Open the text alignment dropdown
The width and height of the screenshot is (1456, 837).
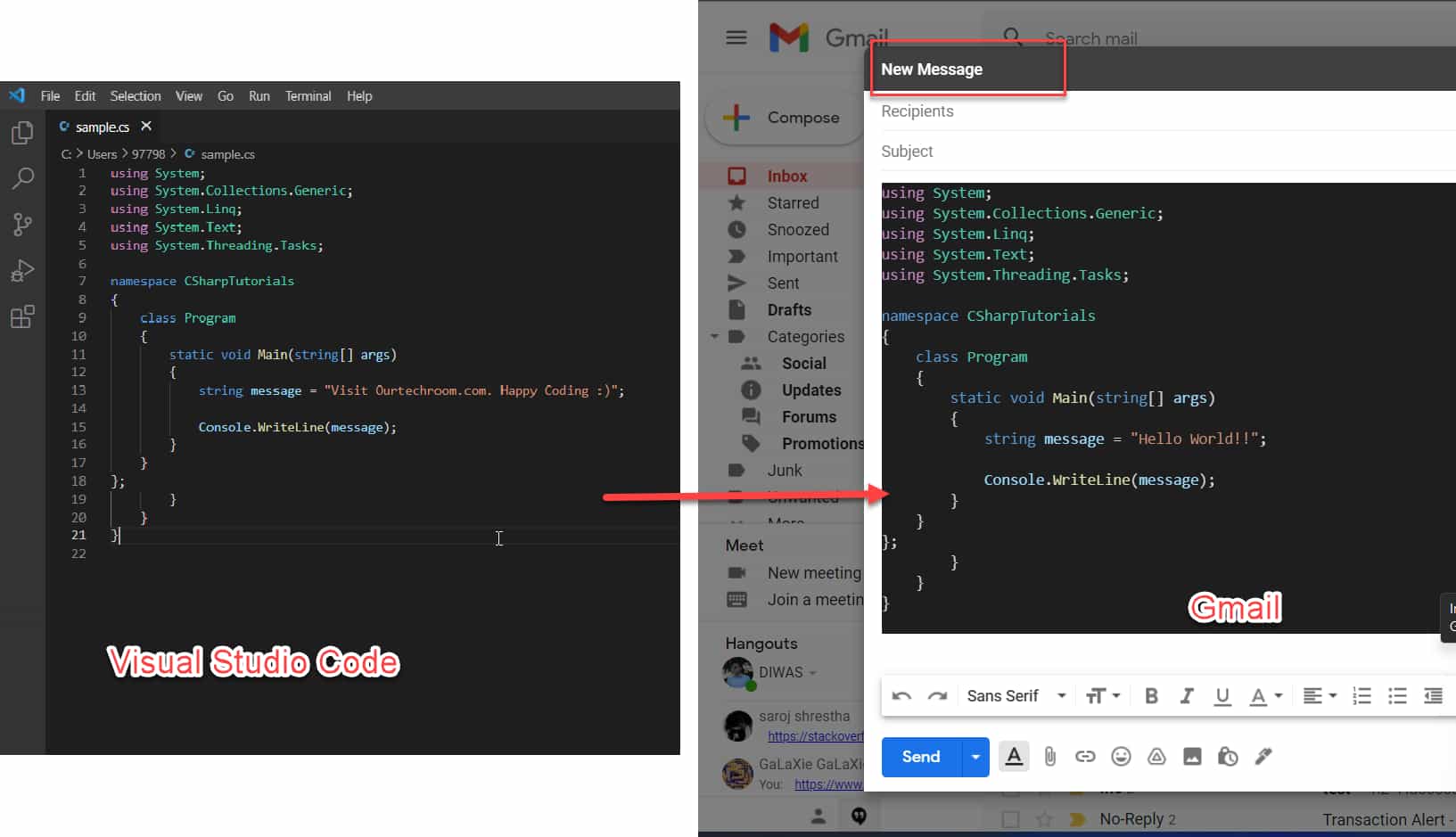[x=1320, y=696]
